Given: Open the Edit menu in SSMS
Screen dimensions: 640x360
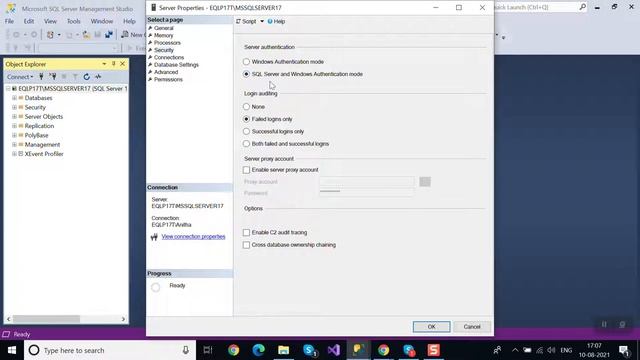Looking at the screenshot, I should tap(29, 21).
